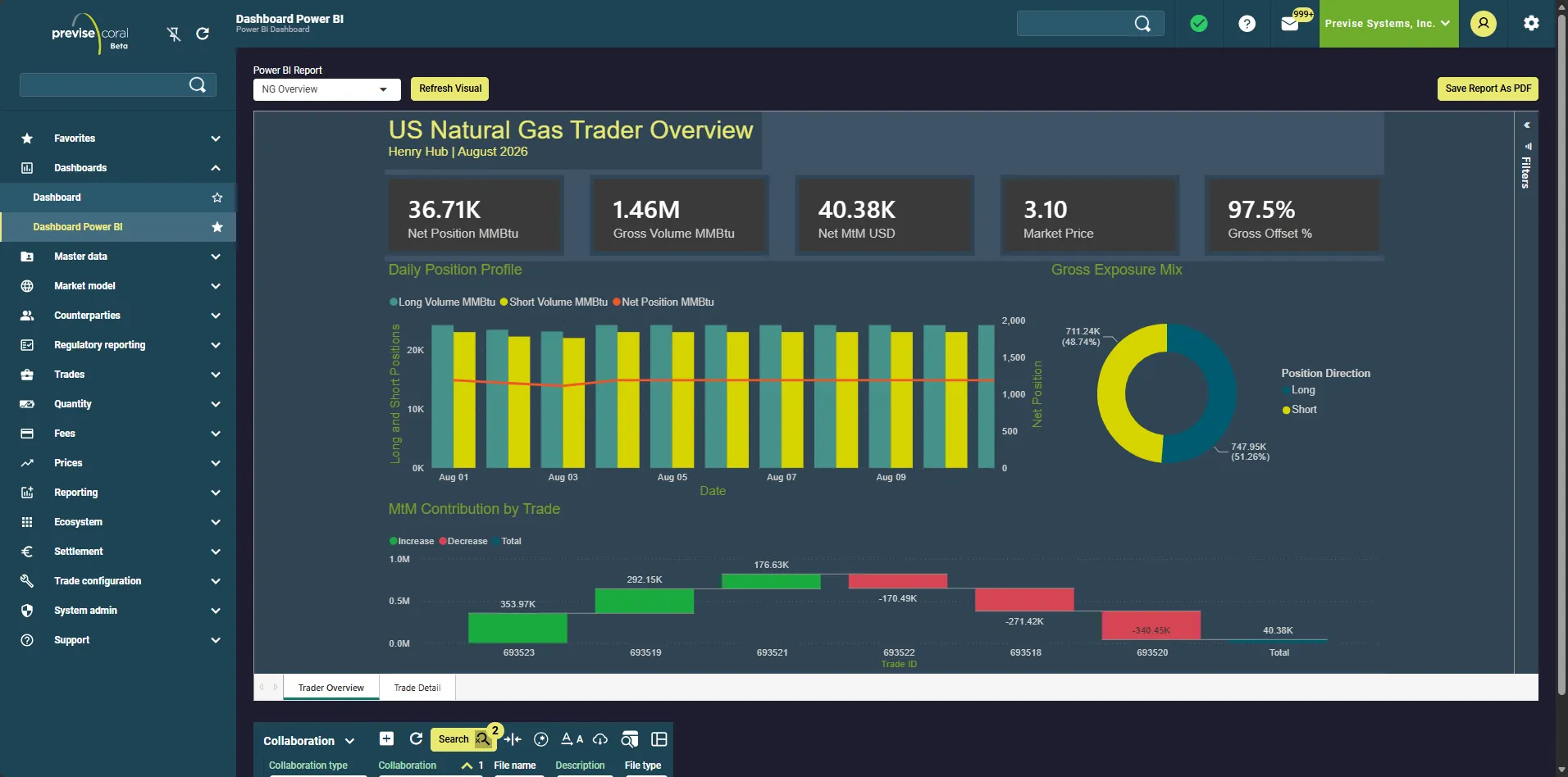
Task: Expand the Prices section chevron
Action: [216, 463]
